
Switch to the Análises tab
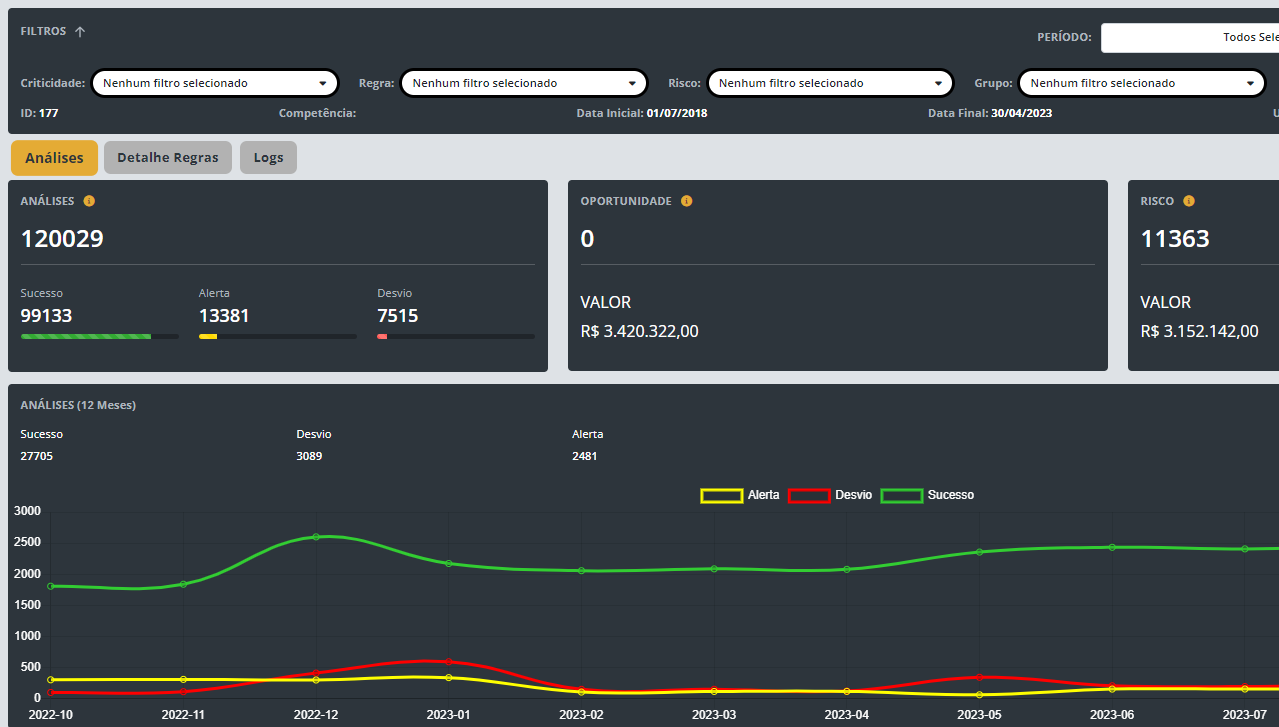point(54,158)
